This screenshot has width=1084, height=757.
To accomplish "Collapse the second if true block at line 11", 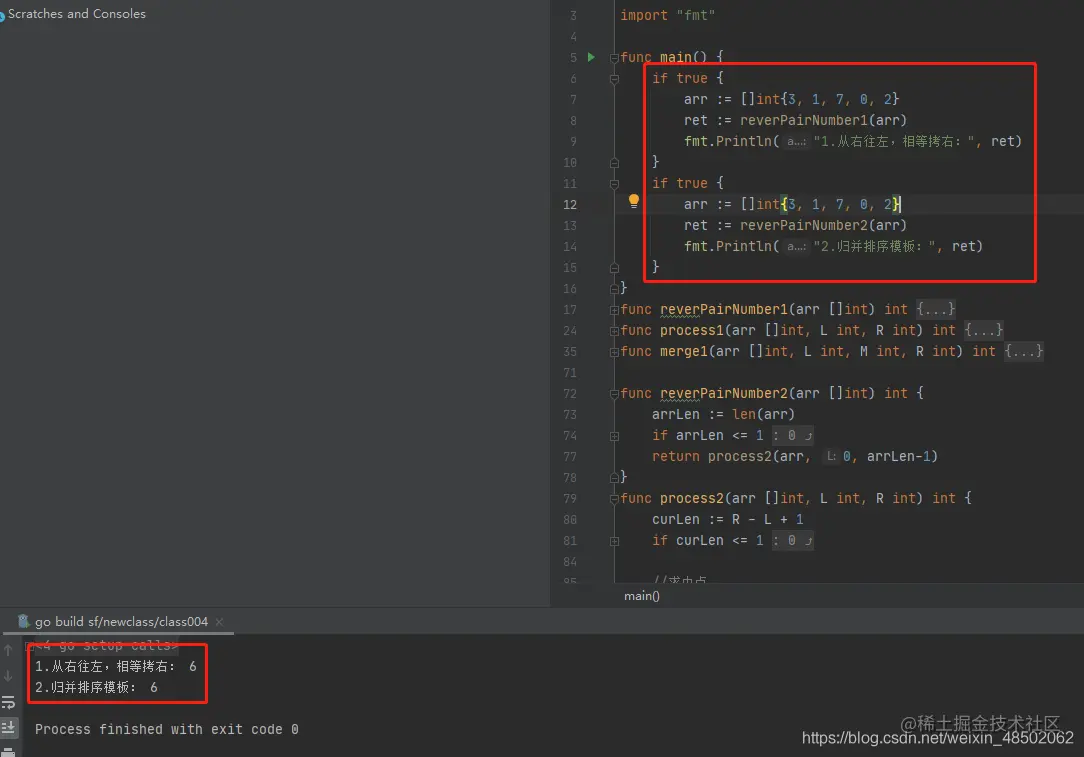I will (x=614, y=184).
